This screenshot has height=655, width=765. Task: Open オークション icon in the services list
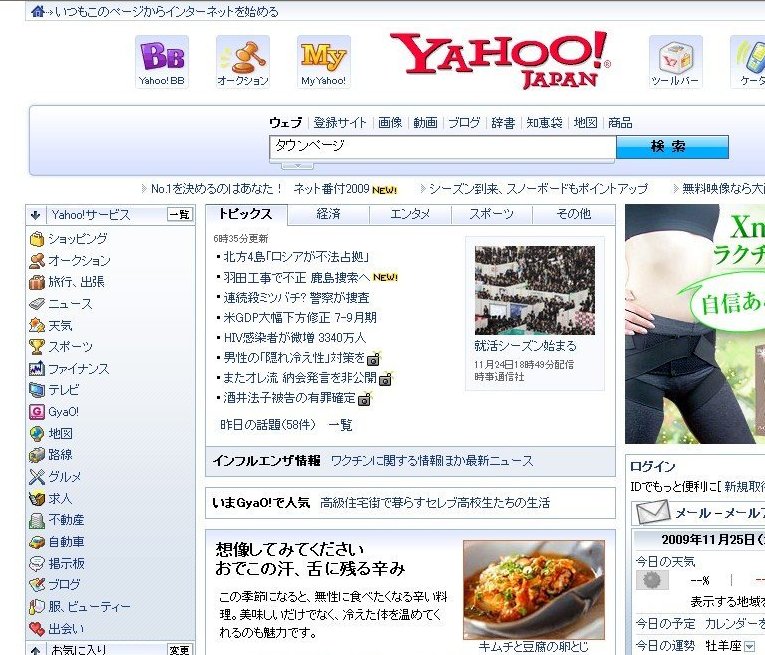click(x=37, y=261)
